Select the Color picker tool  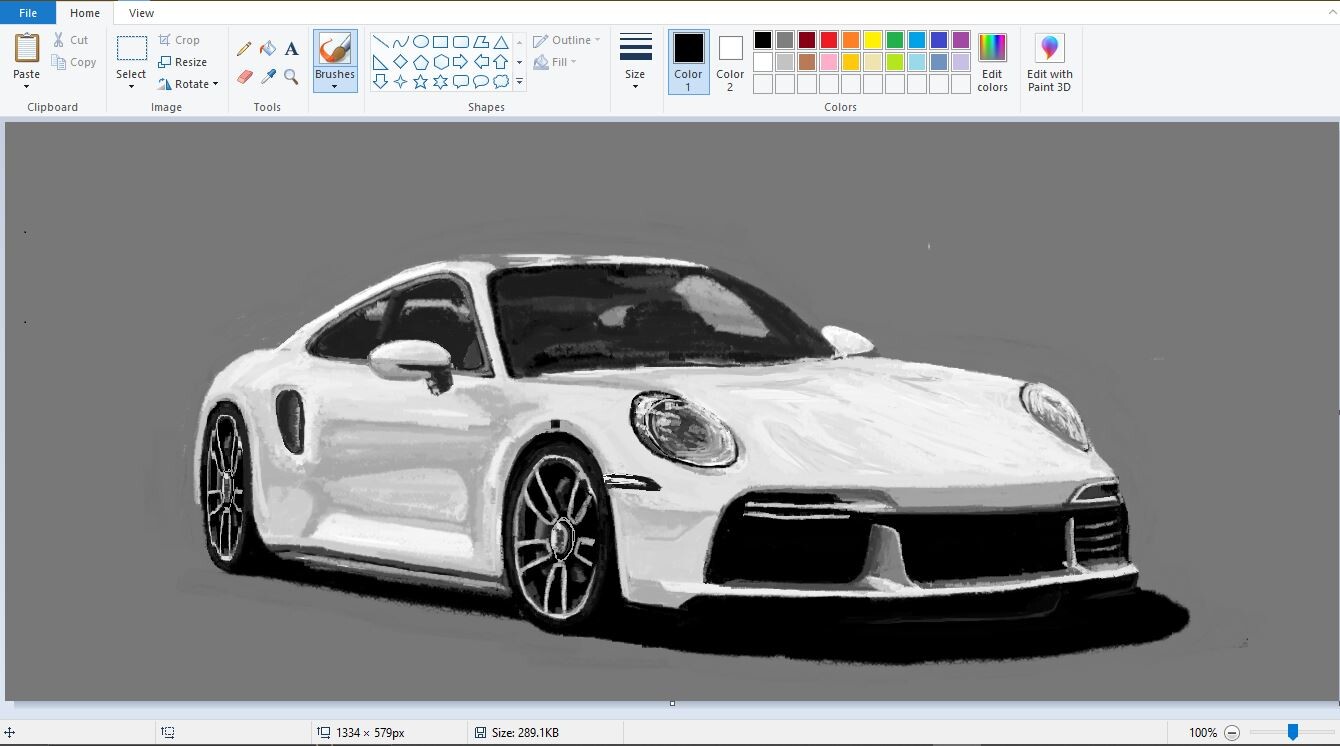click(x=267, y=75)
